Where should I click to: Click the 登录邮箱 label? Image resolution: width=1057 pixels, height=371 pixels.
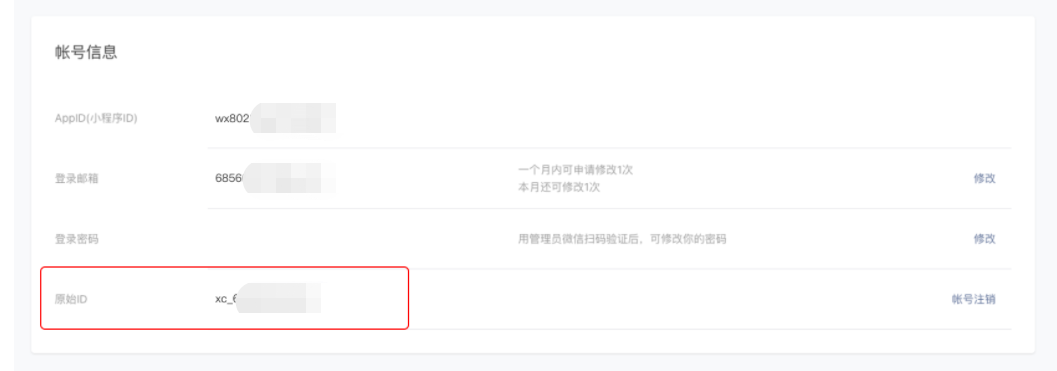click(x=77, y=179)
